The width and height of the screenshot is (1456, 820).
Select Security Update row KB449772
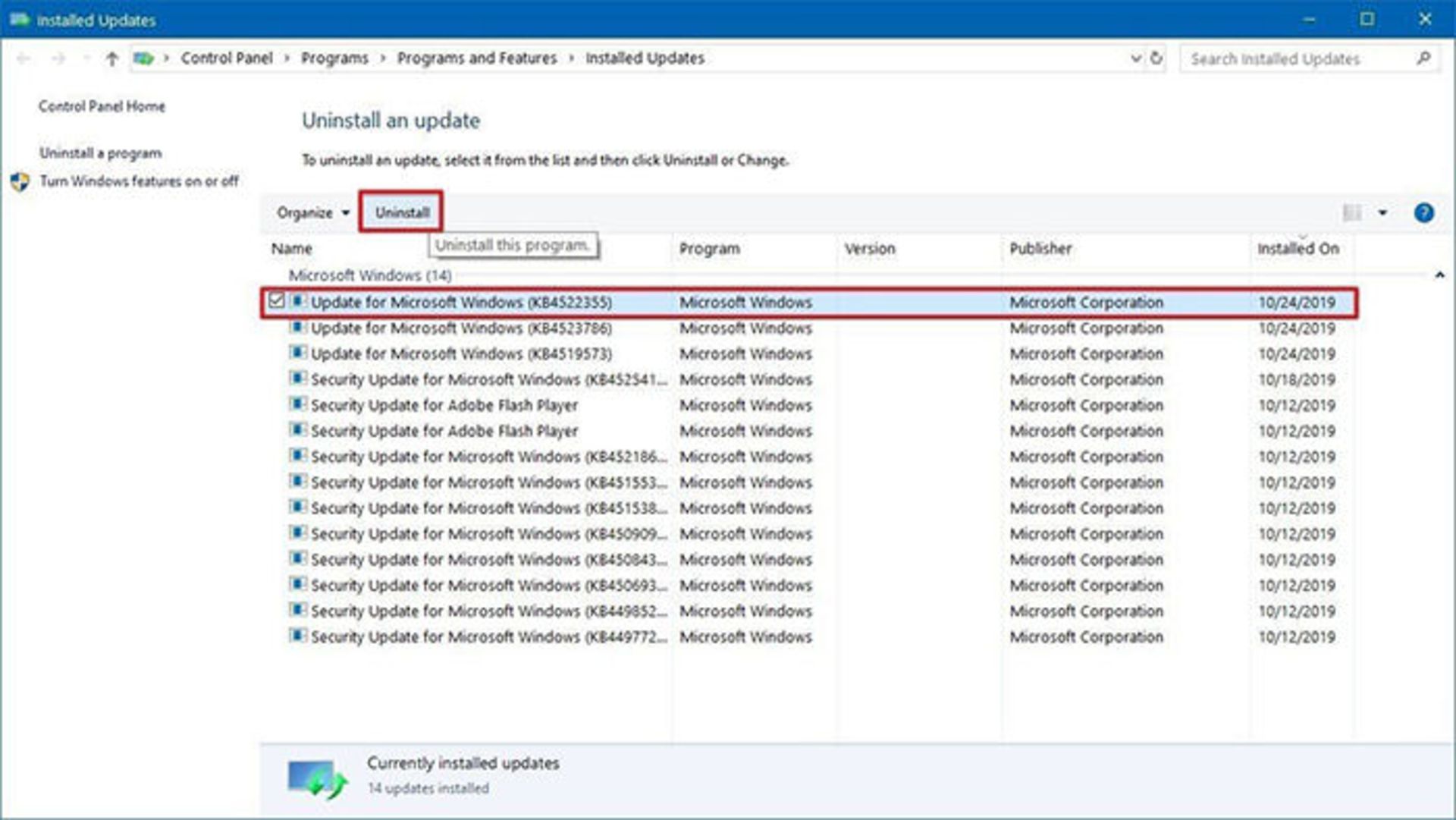point(809,637)
